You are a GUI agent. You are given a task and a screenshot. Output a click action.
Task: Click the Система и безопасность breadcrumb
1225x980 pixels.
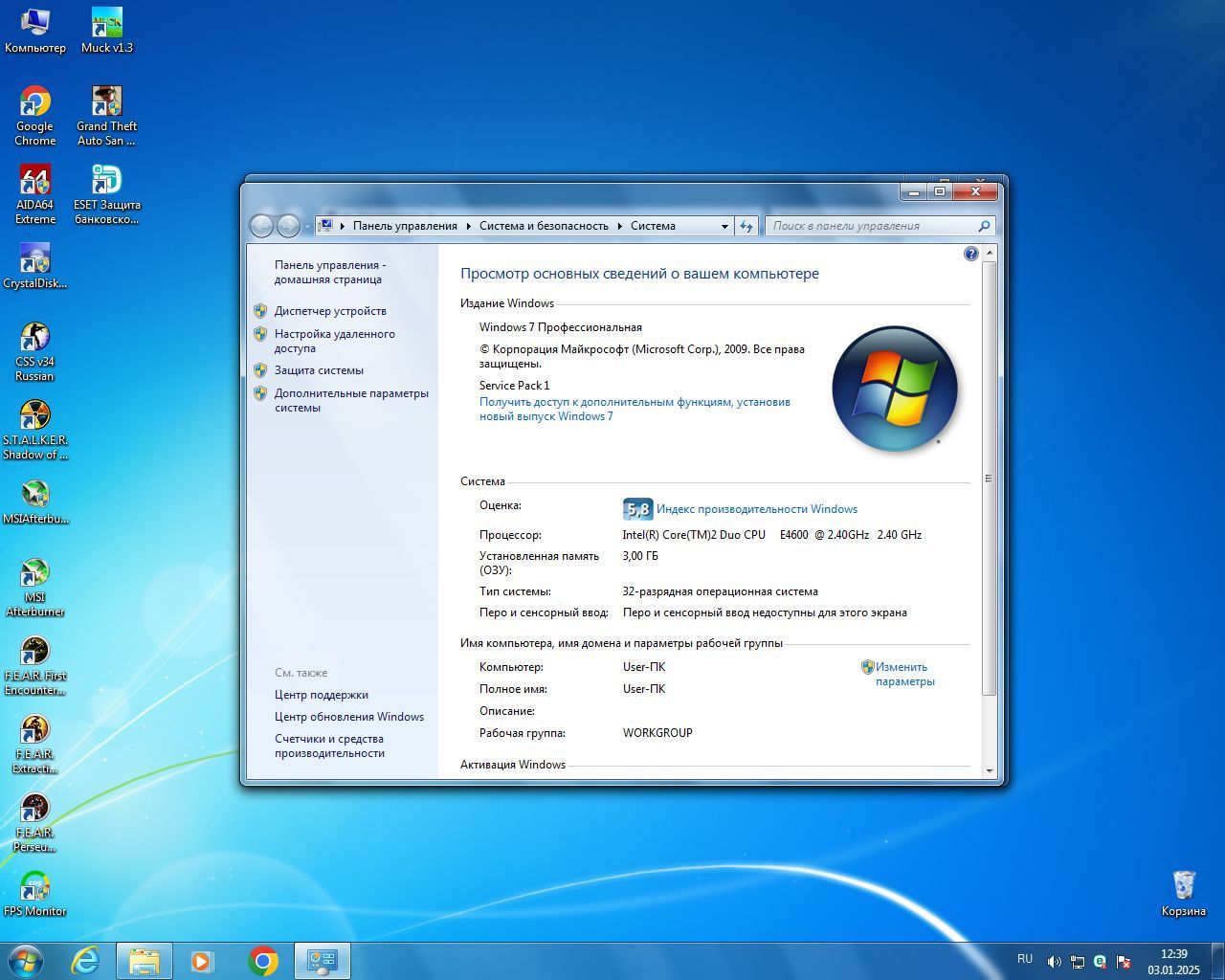click(x=544, y=226)
